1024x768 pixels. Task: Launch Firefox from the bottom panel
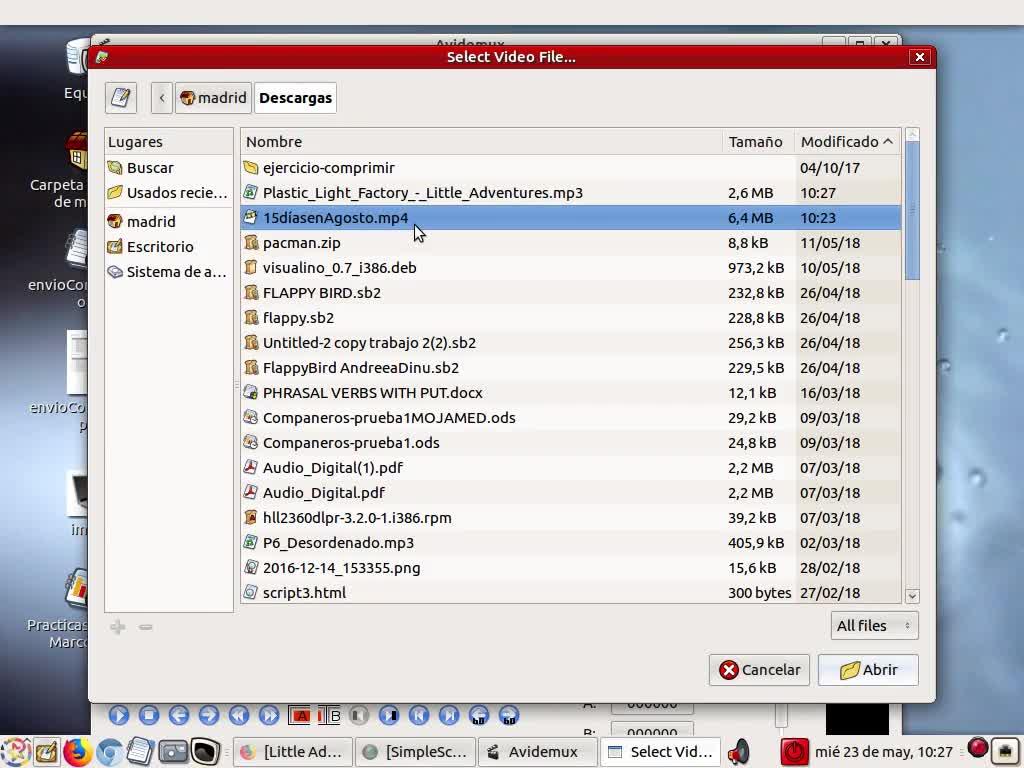78,751
